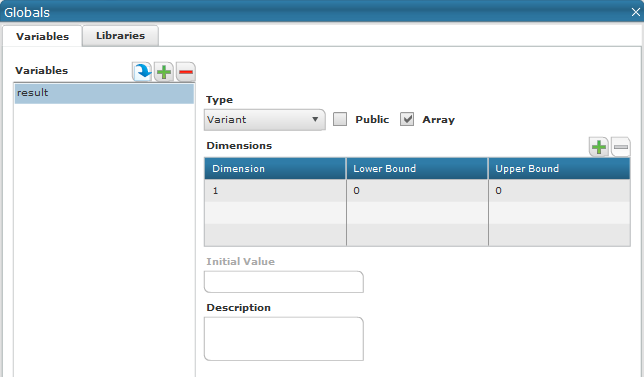Remove dimension with gray minus icon

621,147
